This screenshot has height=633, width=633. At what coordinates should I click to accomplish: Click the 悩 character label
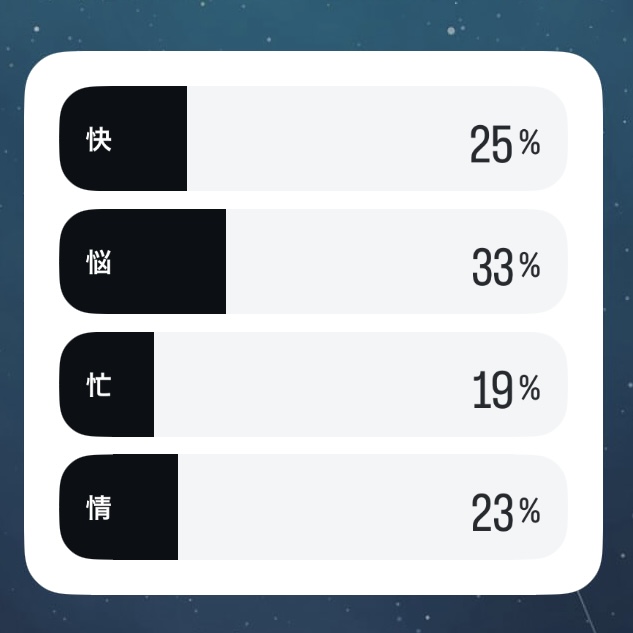[x=98, y=262]
